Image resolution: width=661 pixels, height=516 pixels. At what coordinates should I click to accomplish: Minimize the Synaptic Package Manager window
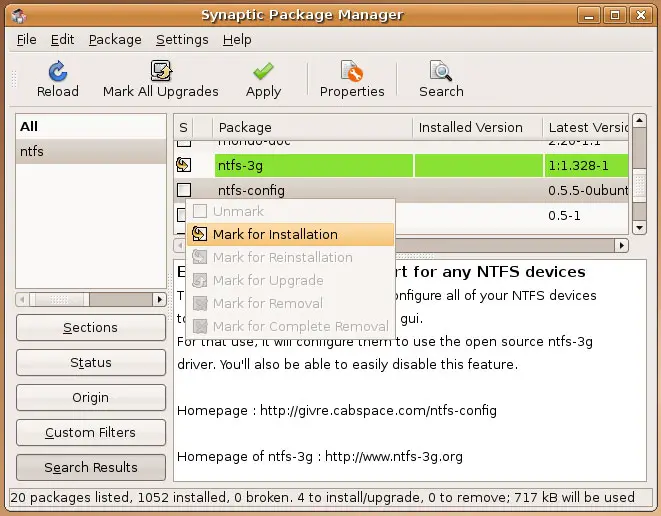[x=589, y=16]
